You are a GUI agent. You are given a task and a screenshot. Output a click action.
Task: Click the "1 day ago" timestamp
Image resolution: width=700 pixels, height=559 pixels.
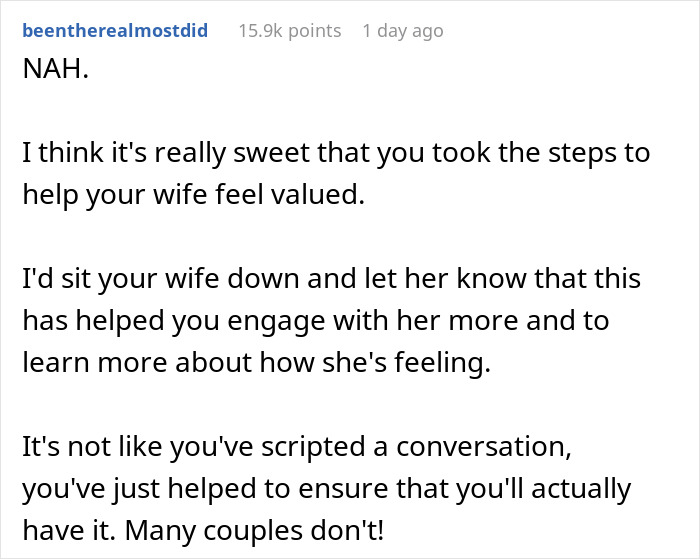pos(403,31)
